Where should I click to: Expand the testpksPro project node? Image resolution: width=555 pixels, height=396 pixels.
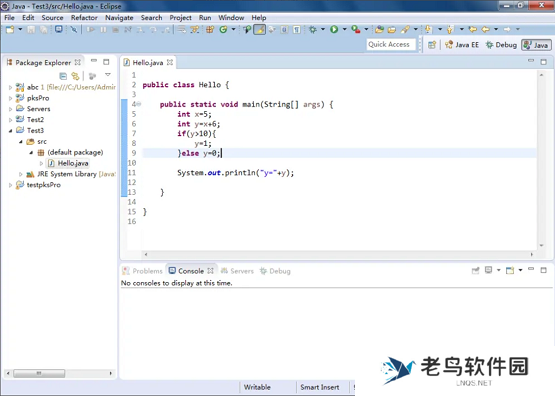(10, 185)
